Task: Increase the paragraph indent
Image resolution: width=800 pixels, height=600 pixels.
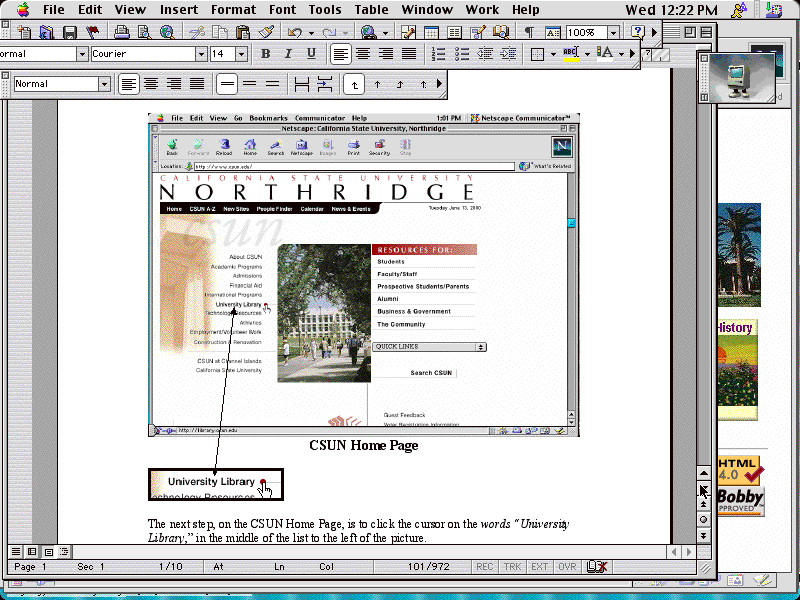Action: 508,54
